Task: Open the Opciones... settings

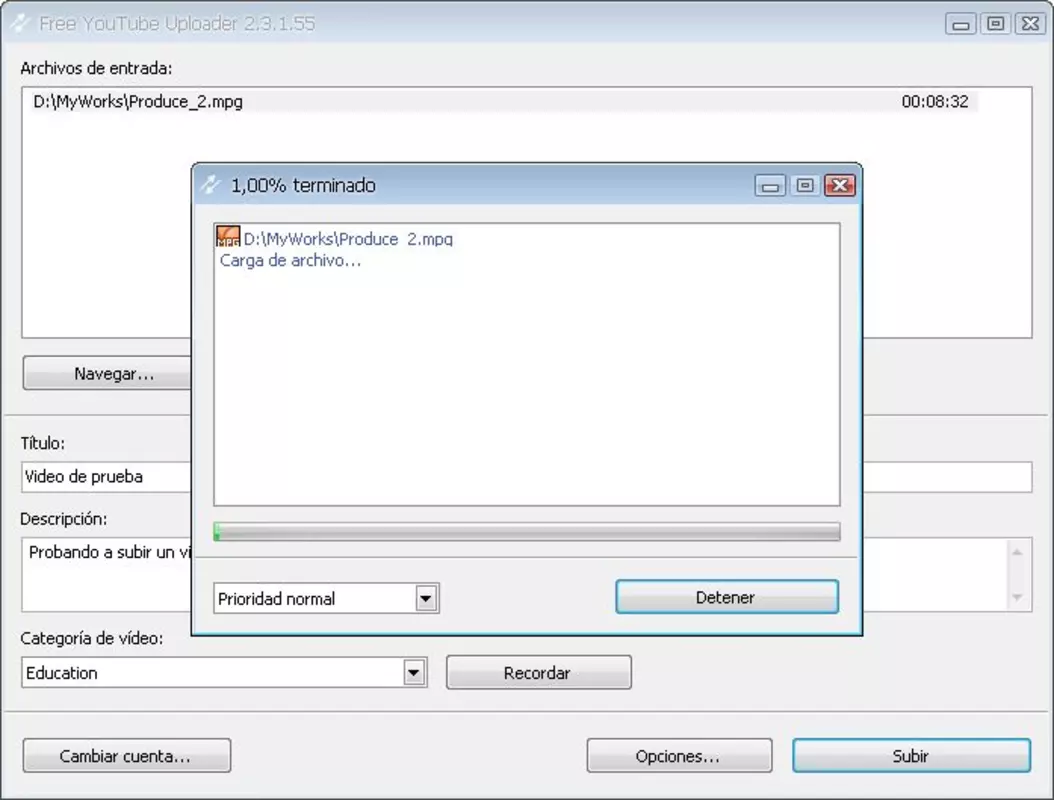Action: pyautogui.click(x=679, y=756)
